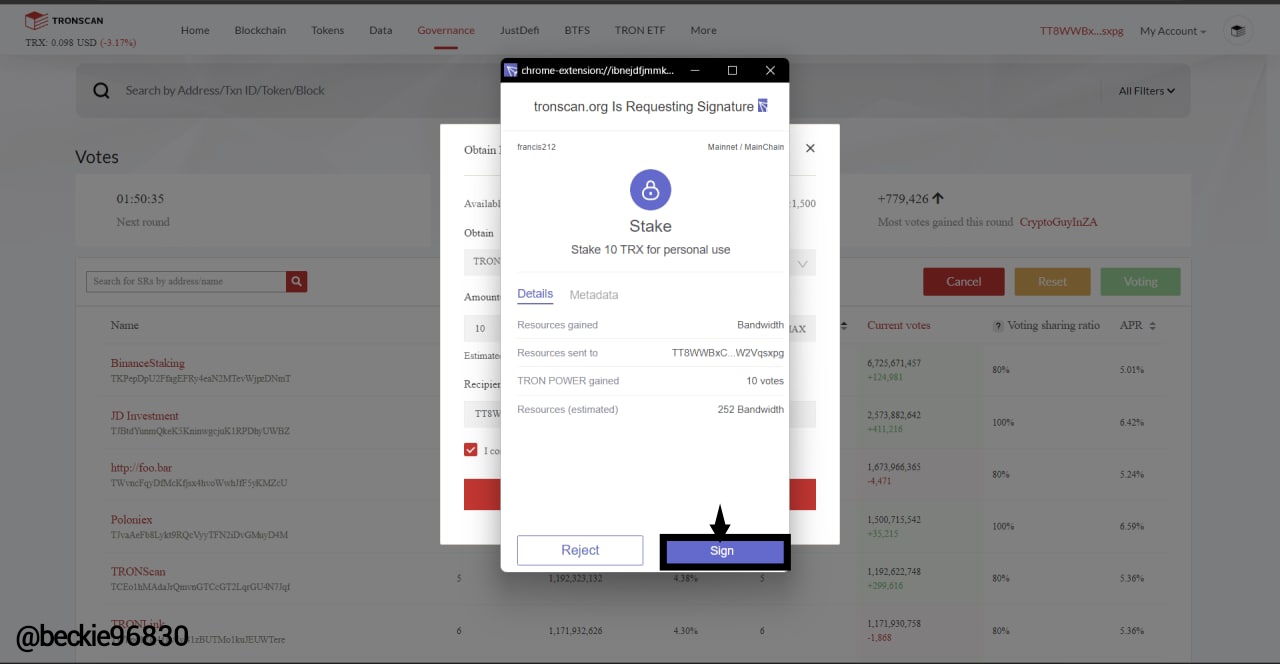Click the 01:50:35 next round timer
The image size is (1280, 664).
[140, 199]
